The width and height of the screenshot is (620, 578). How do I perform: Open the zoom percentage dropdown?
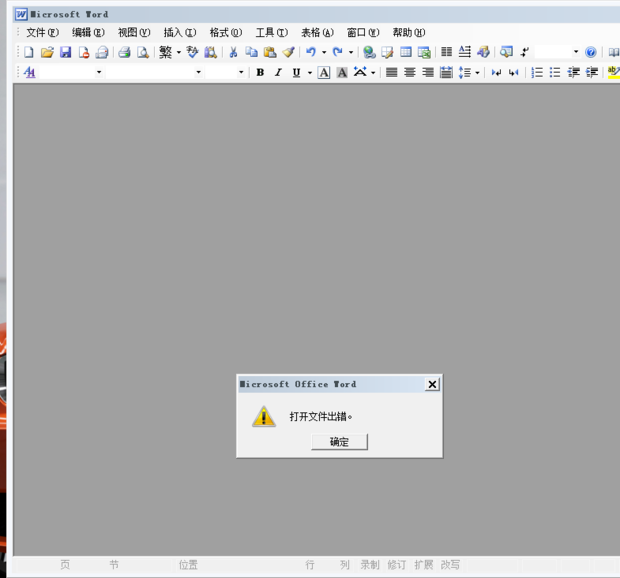pos(576,52)
